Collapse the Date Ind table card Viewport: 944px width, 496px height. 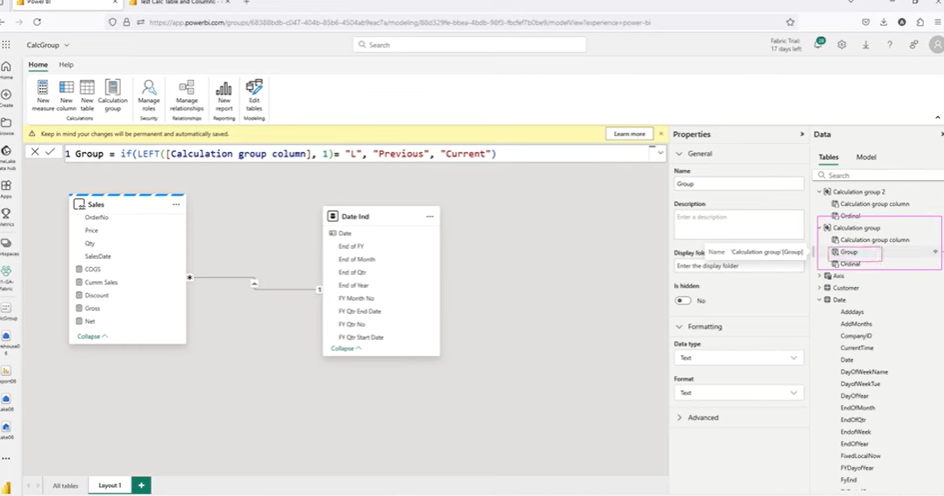pyautogui.click(x=346, y=349)
